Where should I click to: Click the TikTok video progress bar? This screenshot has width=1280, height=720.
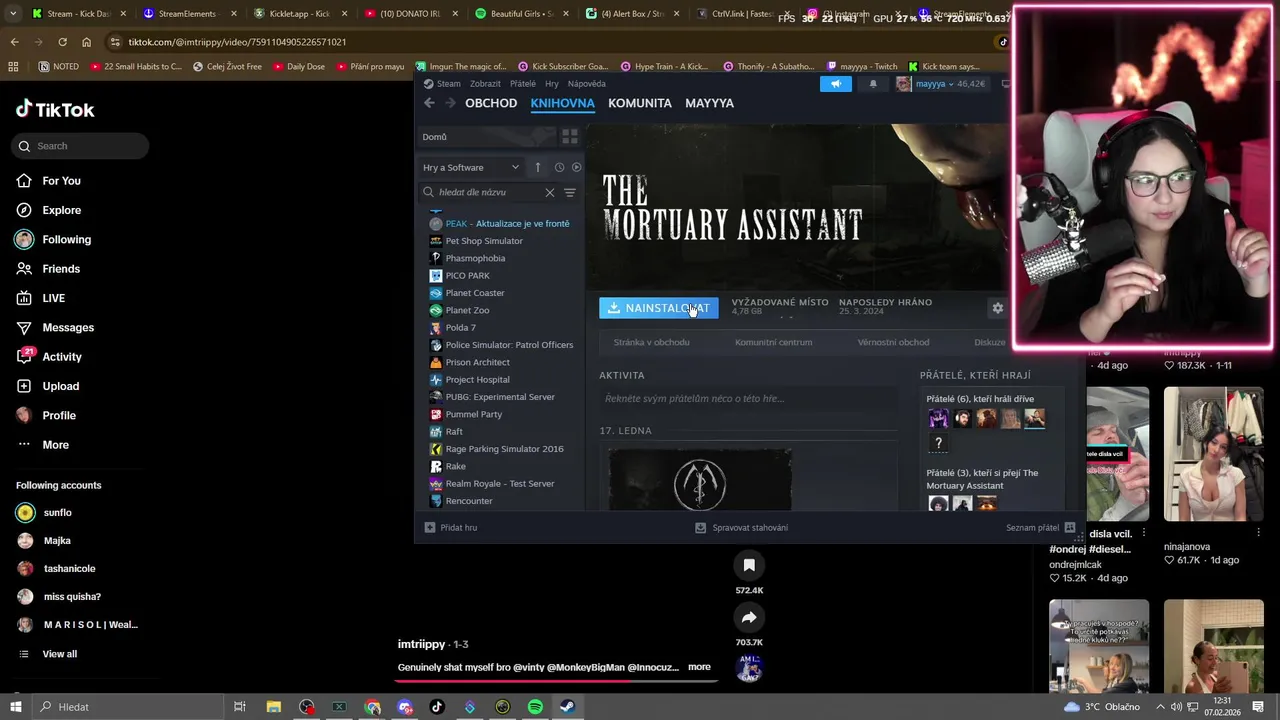click(x=556, y=681)
